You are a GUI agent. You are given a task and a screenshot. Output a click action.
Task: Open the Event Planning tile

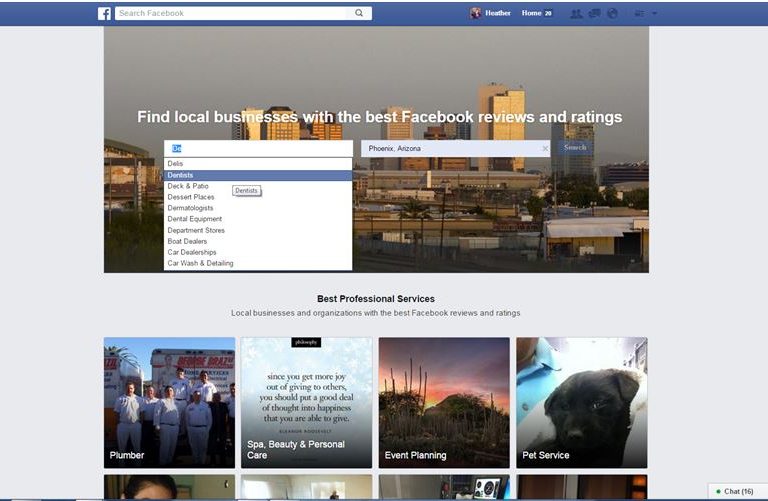[x=444, y=403]
